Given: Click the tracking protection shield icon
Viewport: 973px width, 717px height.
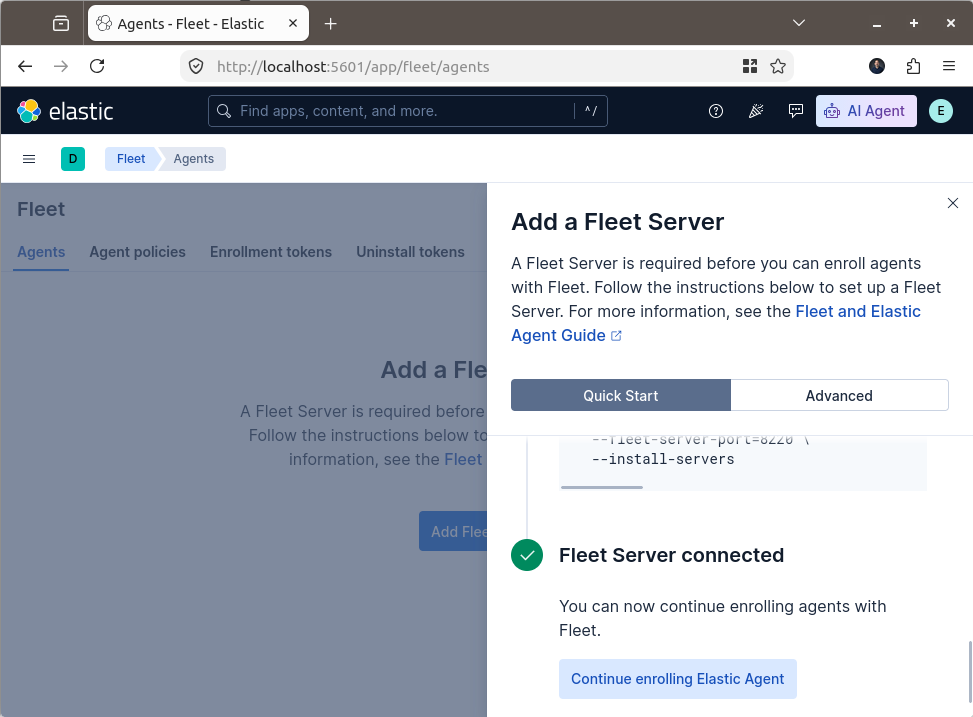Looking at the screenshot, I should click(x=196, y=66).
